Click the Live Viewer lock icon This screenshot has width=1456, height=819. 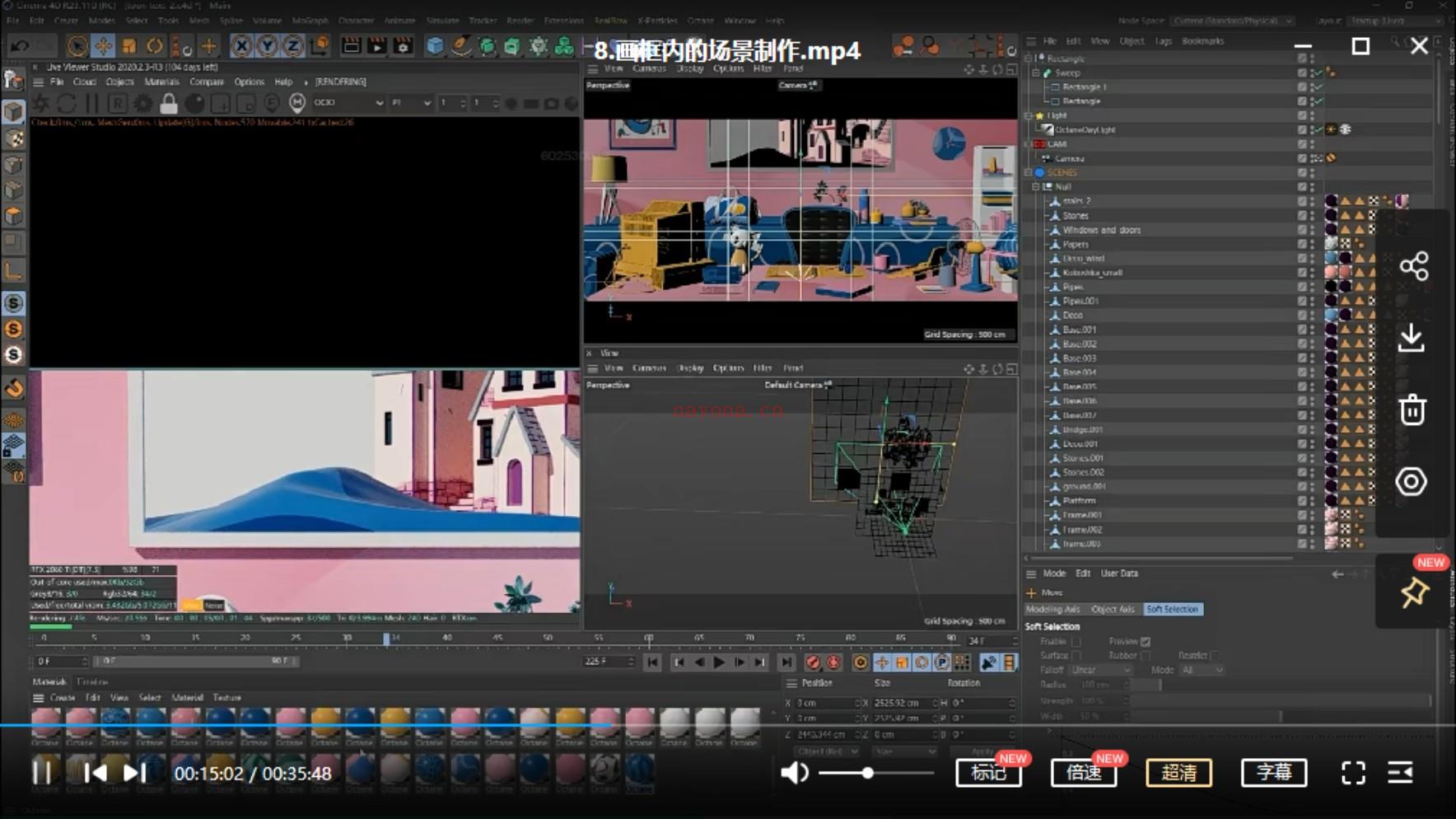[169, 103]
